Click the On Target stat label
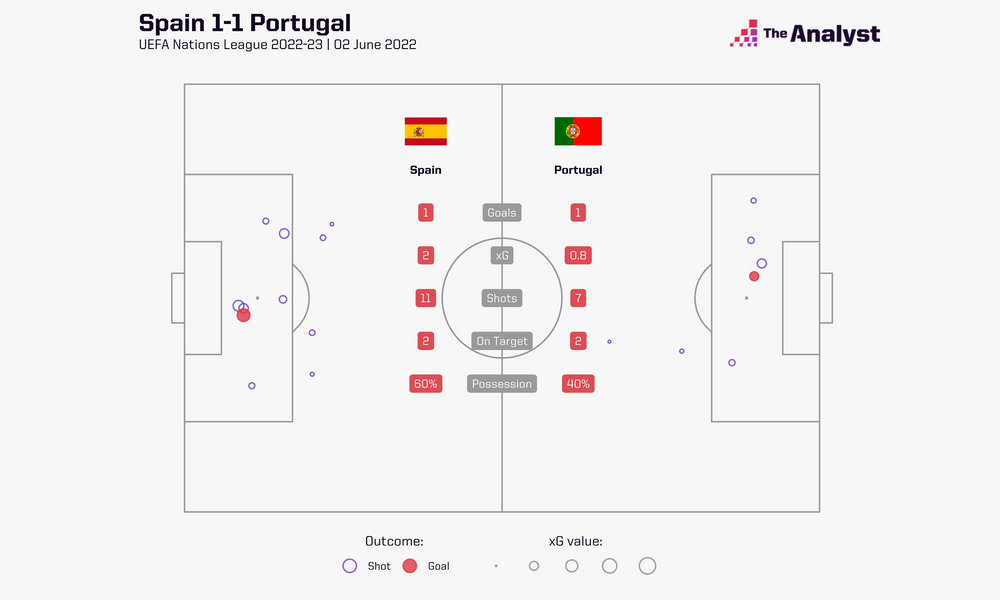 pyautogui.click(x=502, y=341)
